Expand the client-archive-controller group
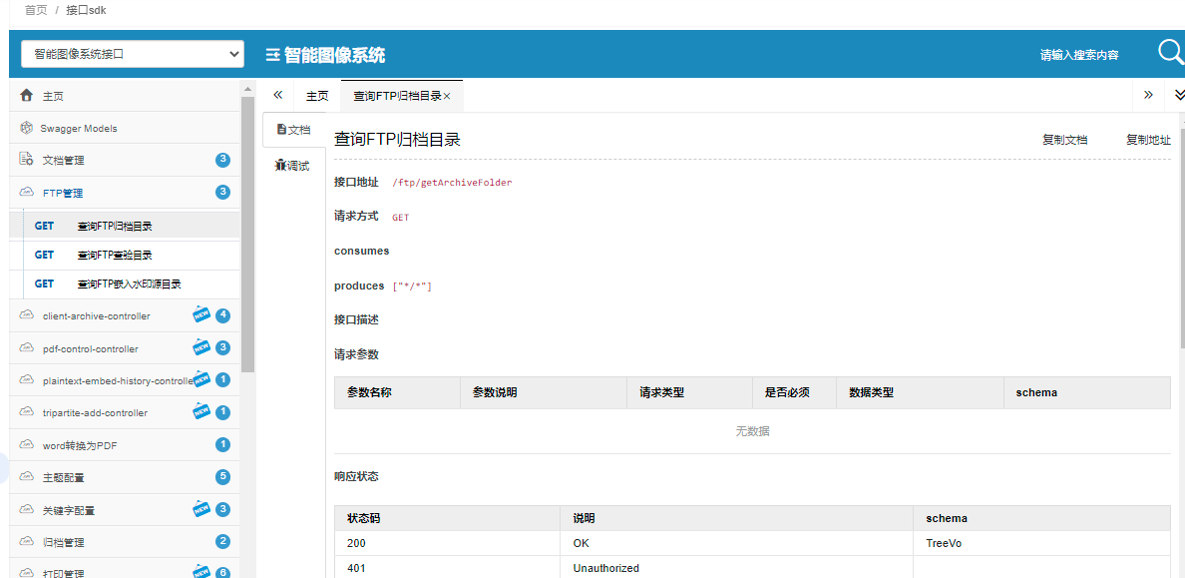Image resolution: width=1185 pixels, height=578 pixels. (96, 316)
